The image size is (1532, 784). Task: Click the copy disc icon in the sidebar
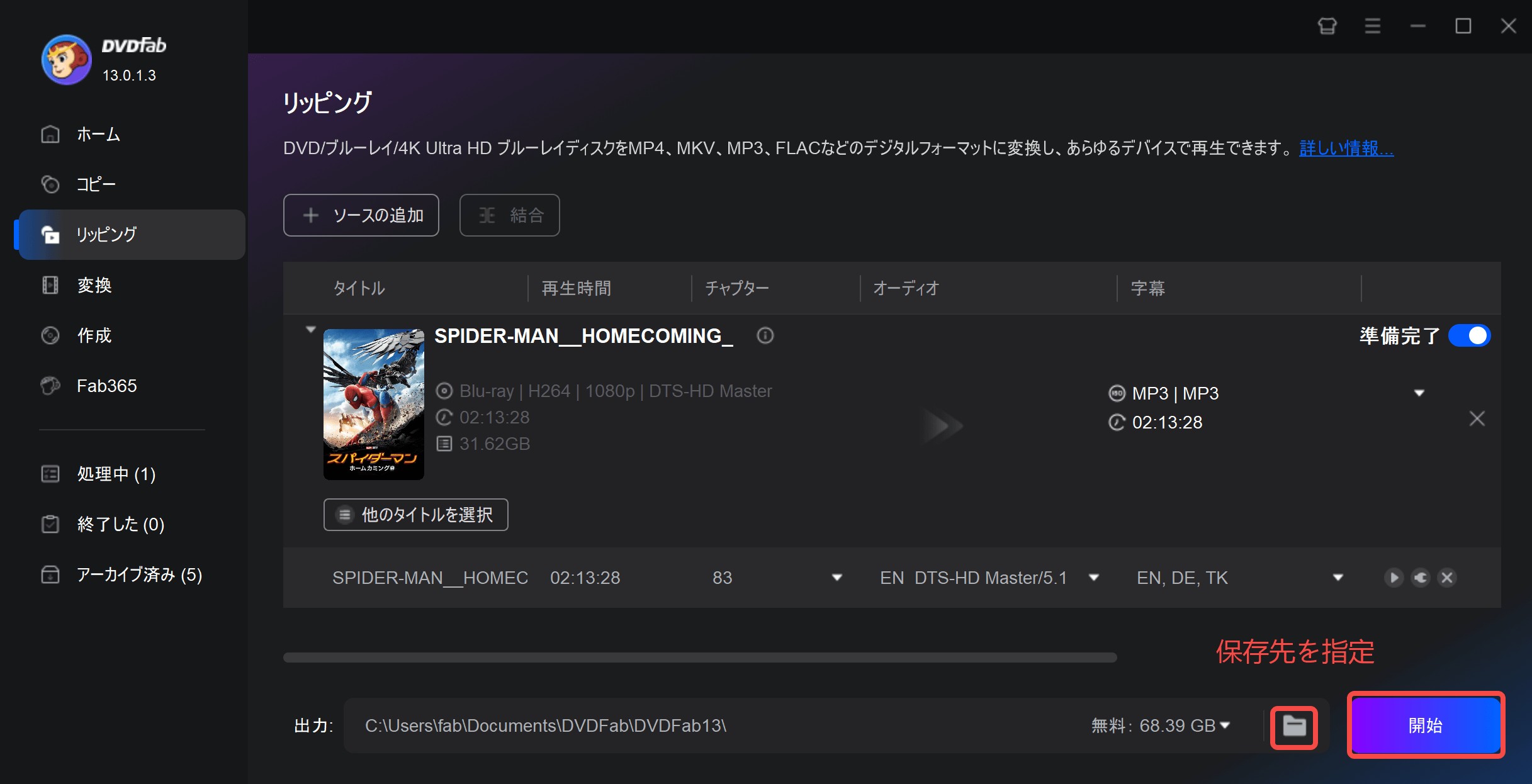(50, 184)
